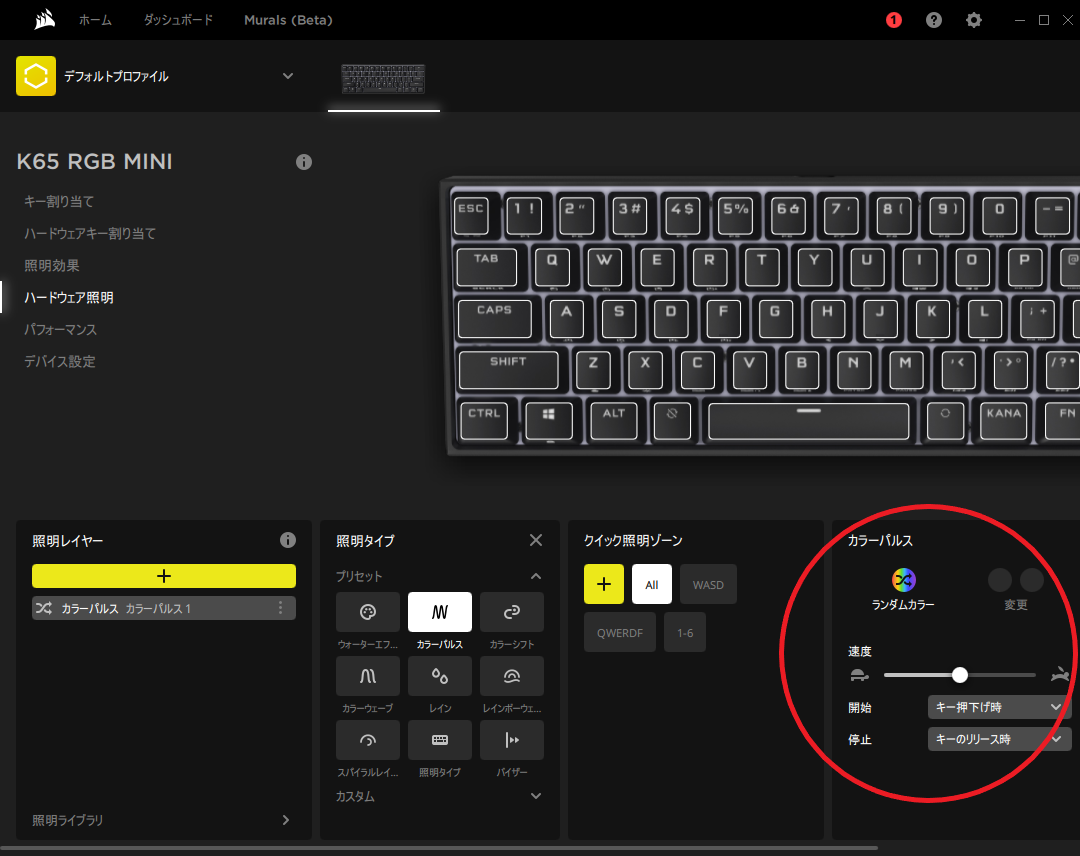Viewport: 1080px width, 856px height.
Task: Click the Windows key on keyboard
Action: tap(548, 420)
